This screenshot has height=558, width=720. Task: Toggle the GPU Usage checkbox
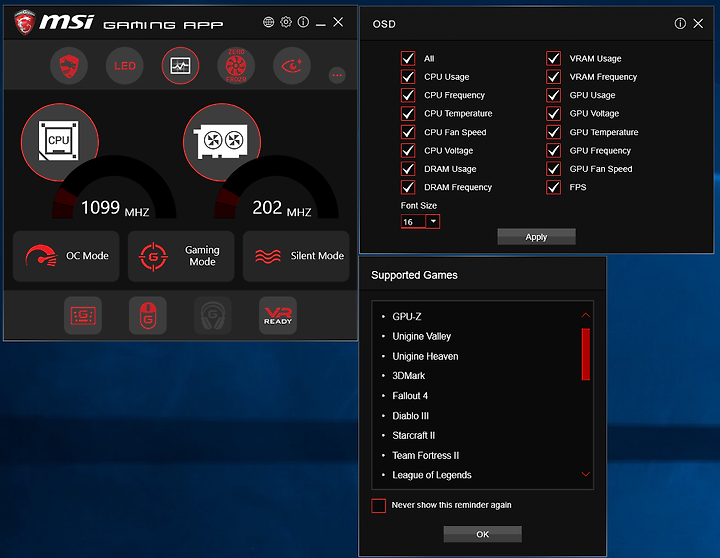point(553,95)
